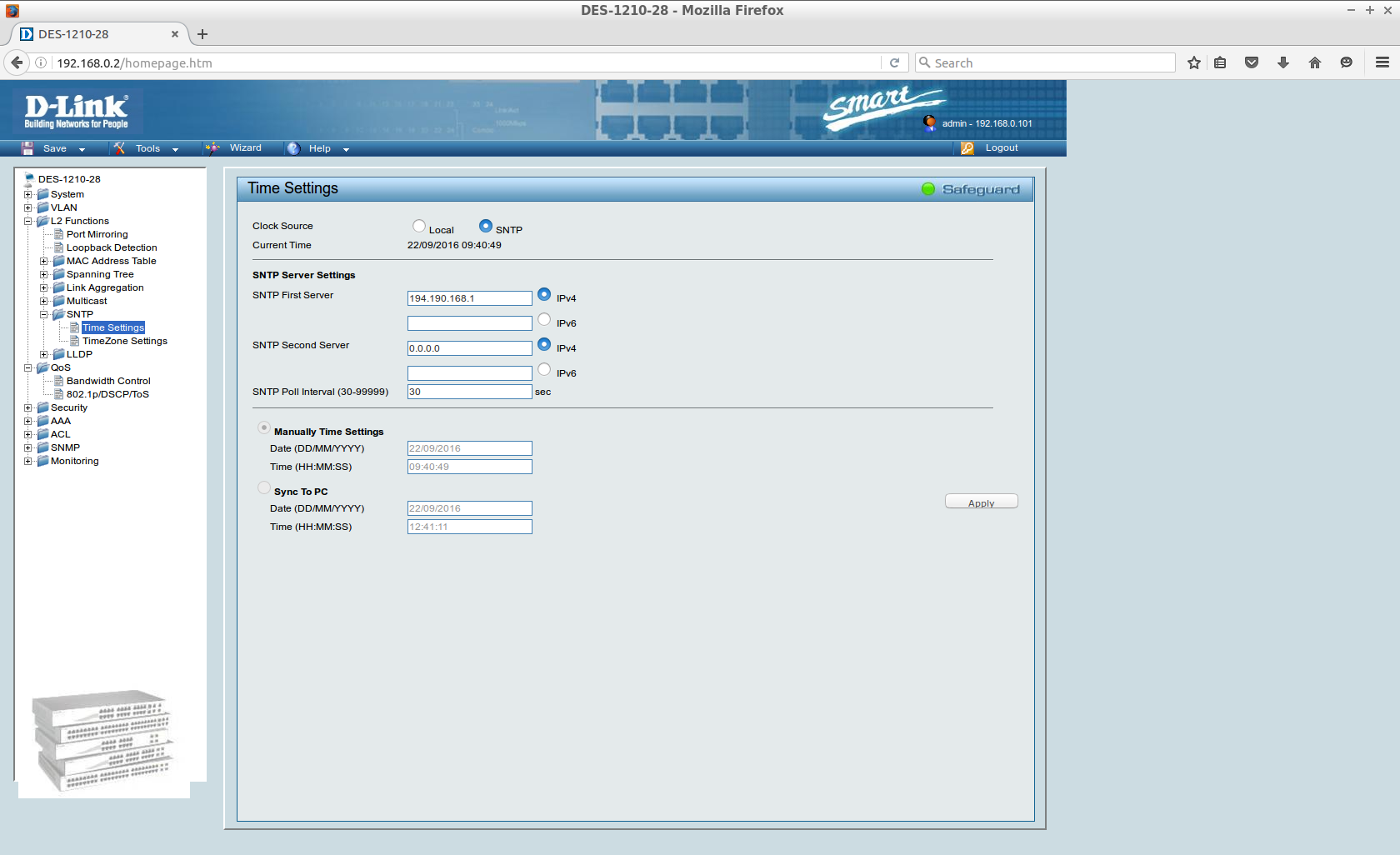Click the Firefox bookmark star icon
This screenshot has height=855, width=1400.
(x=1193, y=63)
